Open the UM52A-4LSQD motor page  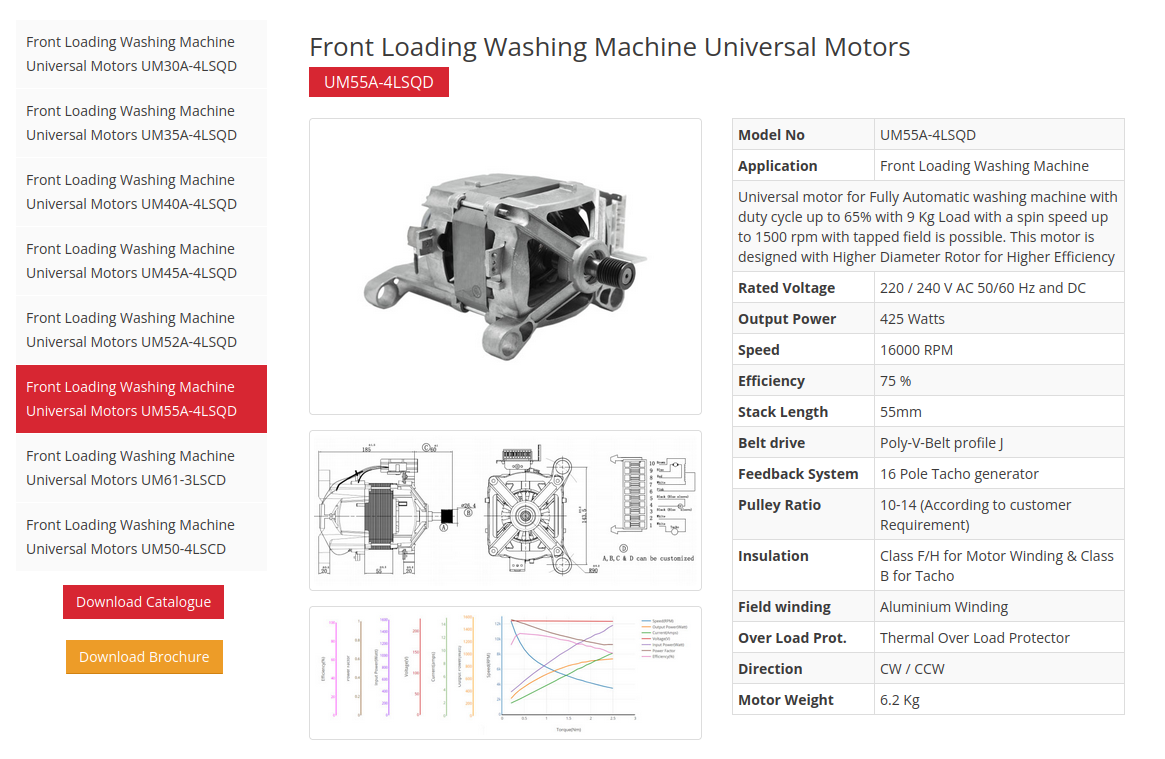141,330
